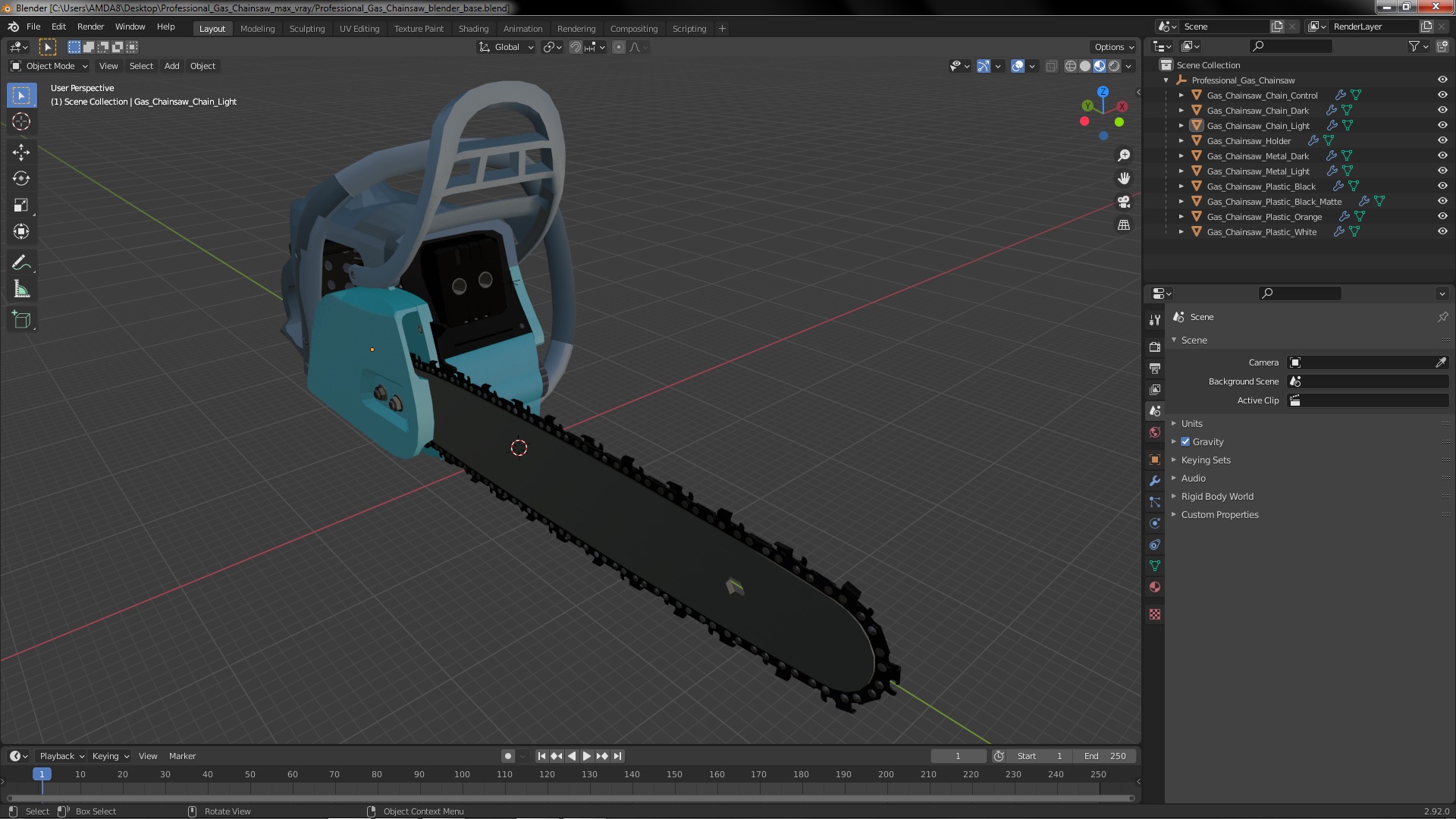Click the Custom Properties panel header
This screenshot has width=1456, height=819.
[x=1219, y=514]
